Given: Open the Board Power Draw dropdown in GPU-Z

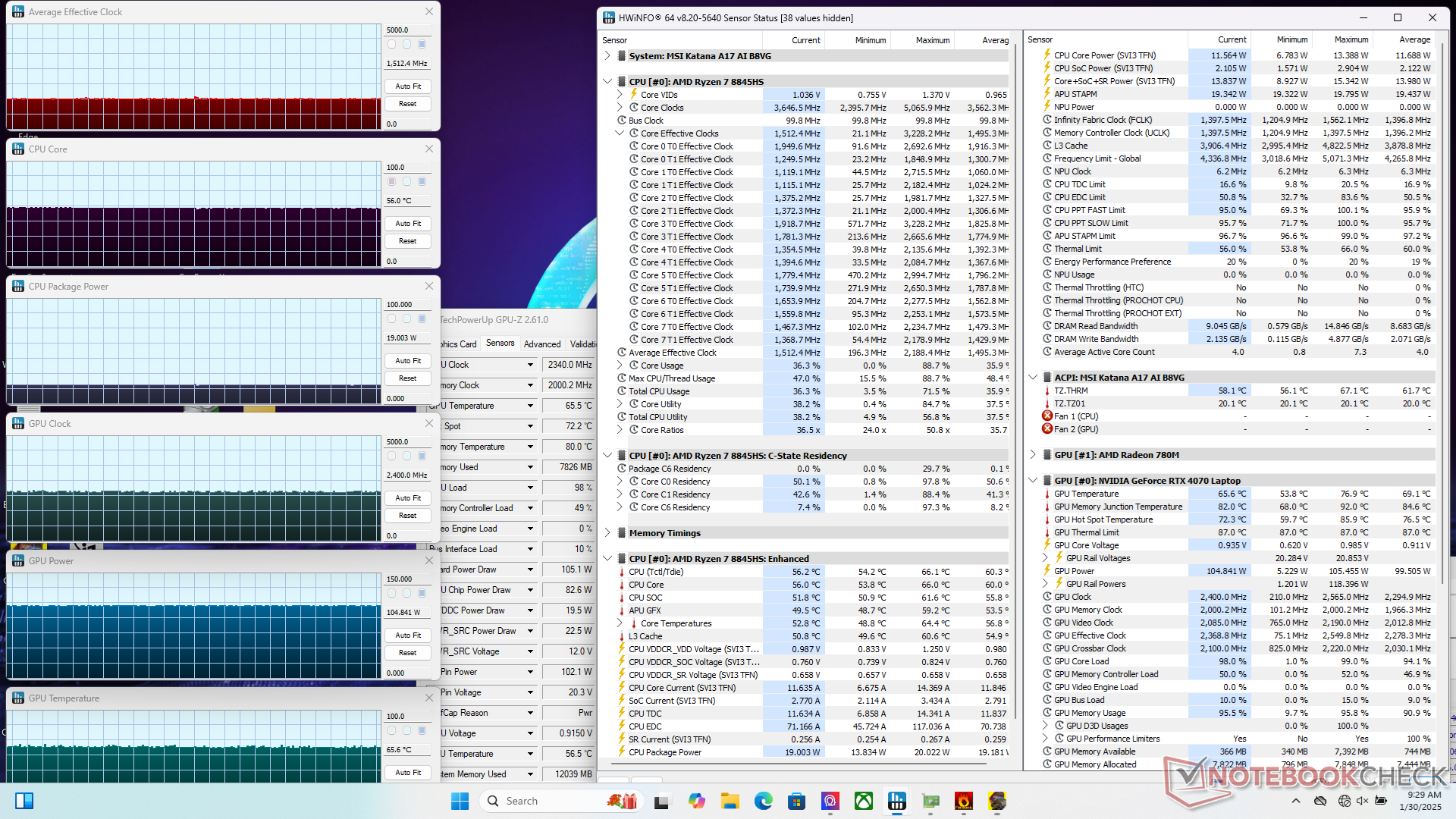Looking at the screenshot, I should click(530, 570).
